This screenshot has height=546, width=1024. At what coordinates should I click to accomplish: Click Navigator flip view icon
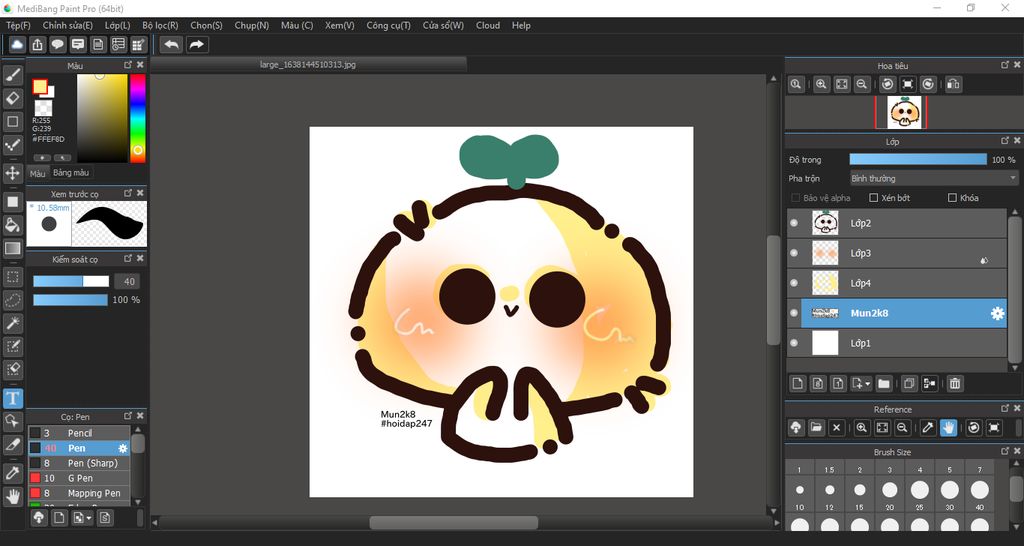tap(953, 84)
